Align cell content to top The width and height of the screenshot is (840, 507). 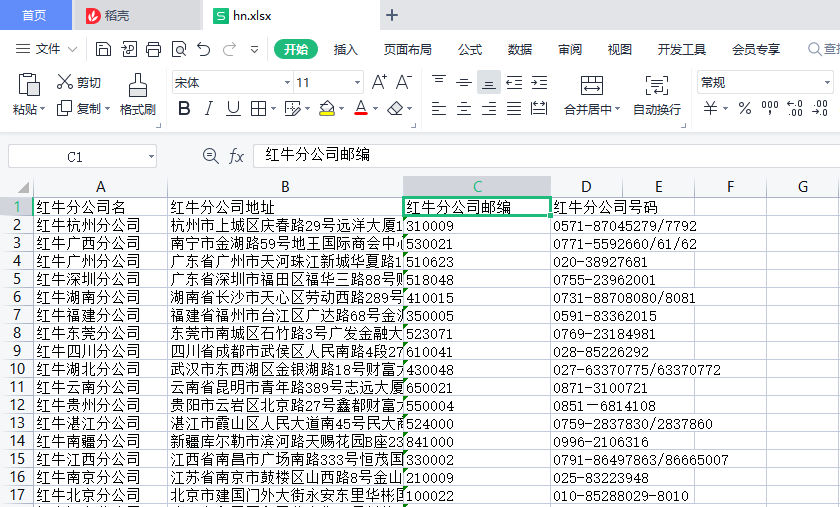(x=439, y=82)
